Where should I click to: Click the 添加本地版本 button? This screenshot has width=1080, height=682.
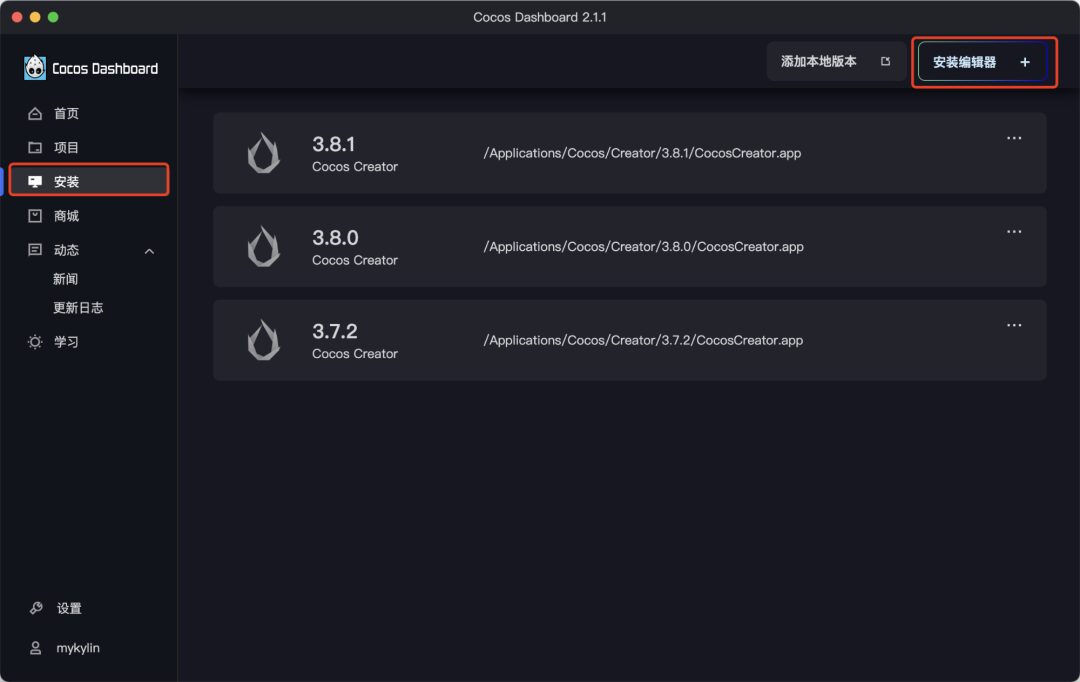835,62
